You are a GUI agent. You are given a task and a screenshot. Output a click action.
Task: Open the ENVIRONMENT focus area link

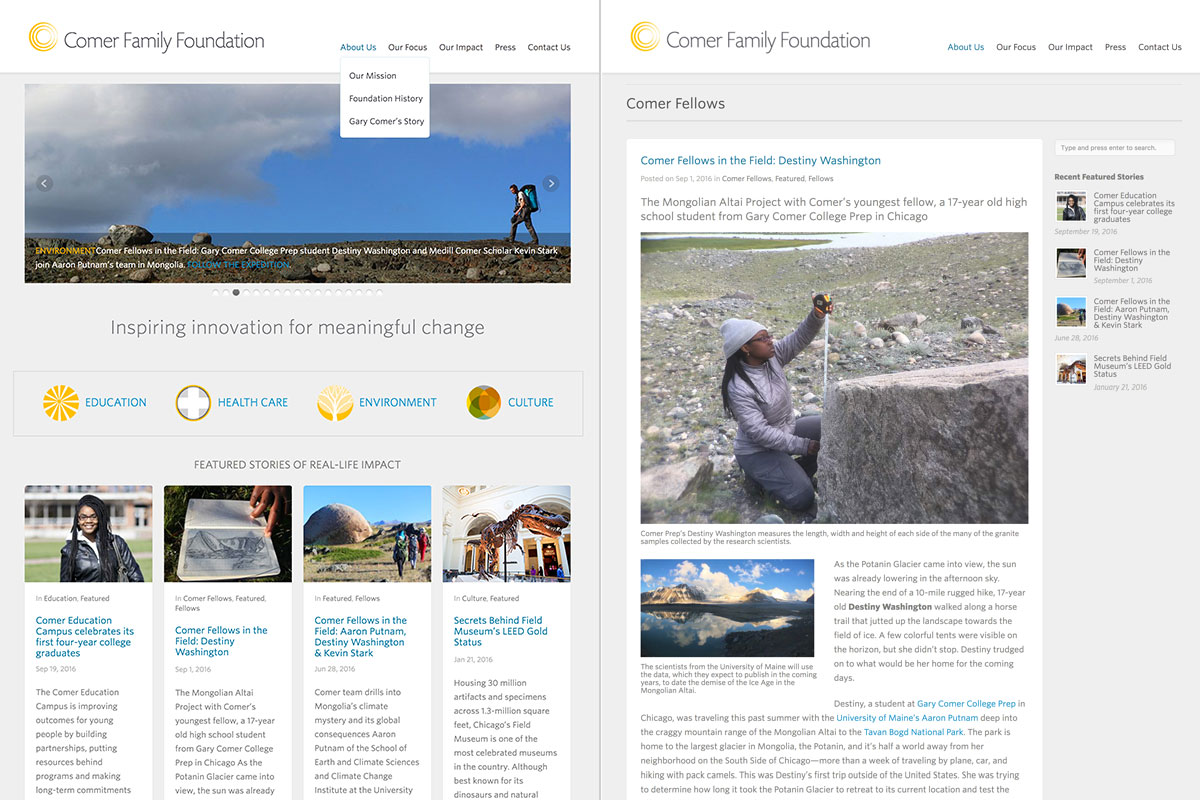398,402
